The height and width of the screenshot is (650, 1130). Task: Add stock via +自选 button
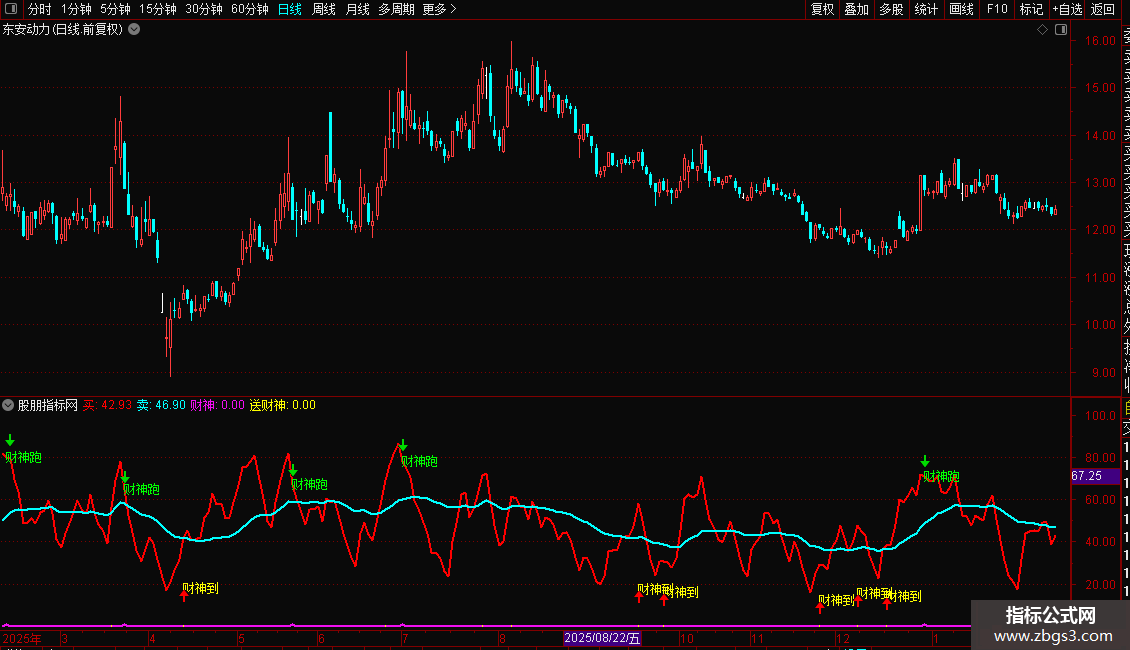coord(1067,9)
